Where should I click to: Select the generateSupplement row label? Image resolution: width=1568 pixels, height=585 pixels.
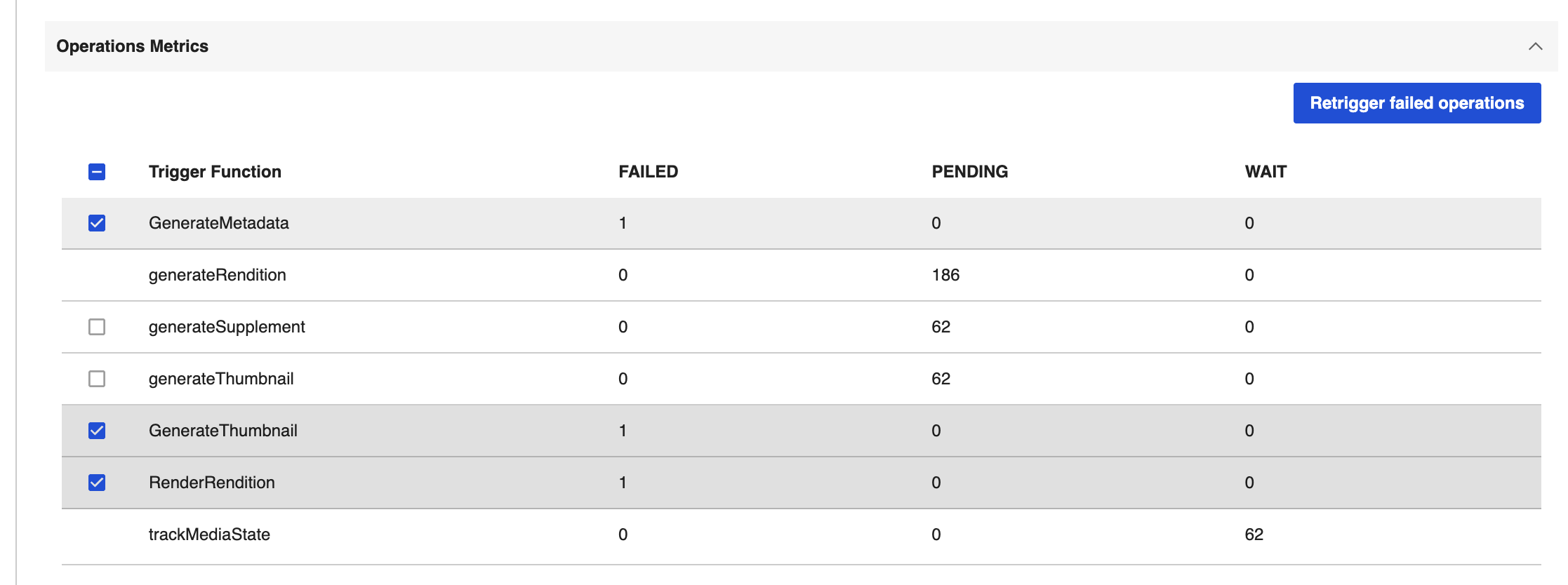pyautogui.click(x=227, y=326)
